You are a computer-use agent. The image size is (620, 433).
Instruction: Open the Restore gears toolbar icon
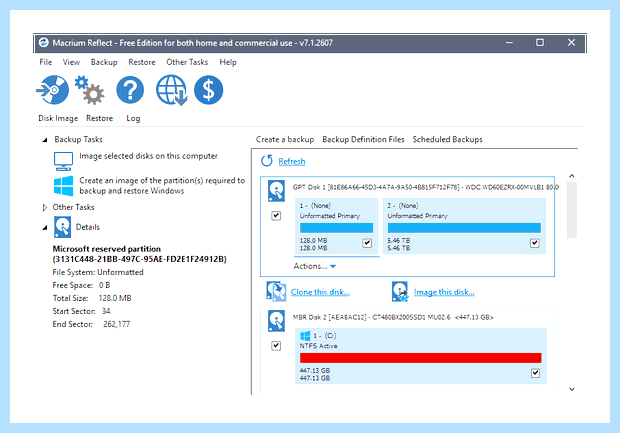(90, 90)
